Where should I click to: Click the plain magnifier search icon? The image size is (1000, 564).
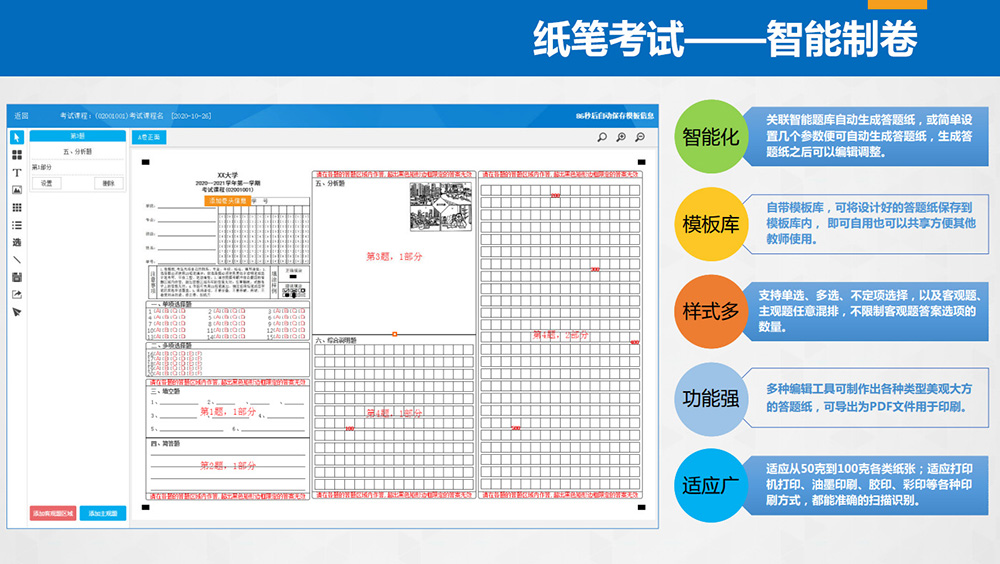click(x=602, y=137)
